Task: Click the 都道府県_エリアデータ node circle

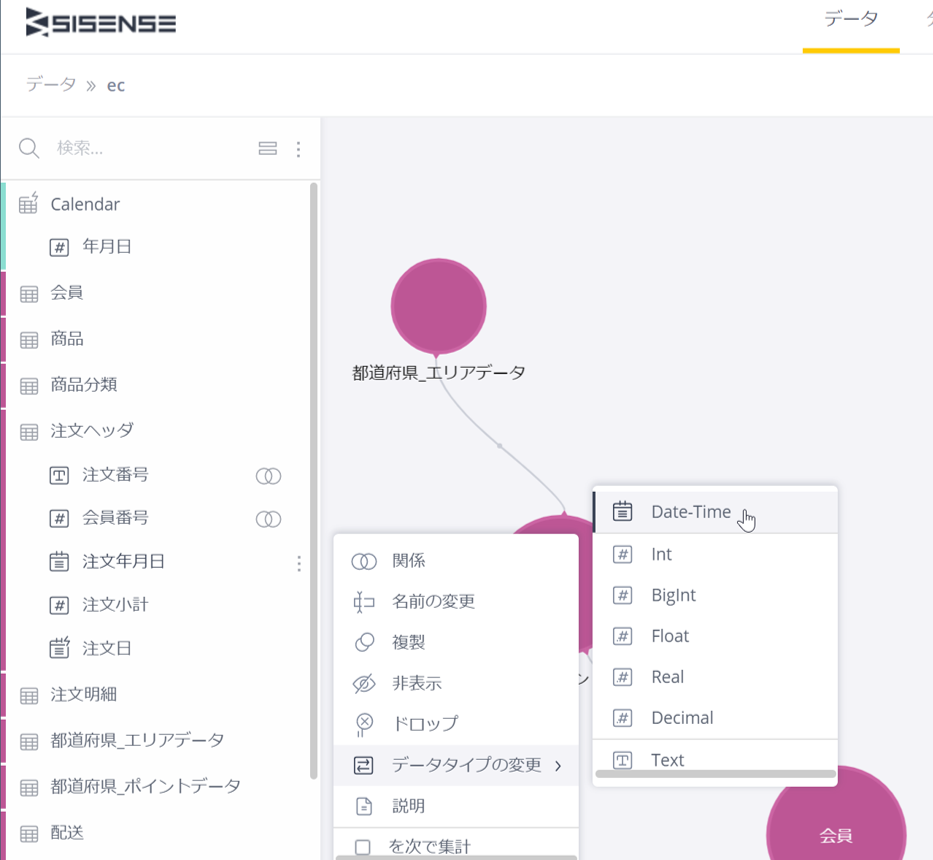Action: click(x=439, y=307)
